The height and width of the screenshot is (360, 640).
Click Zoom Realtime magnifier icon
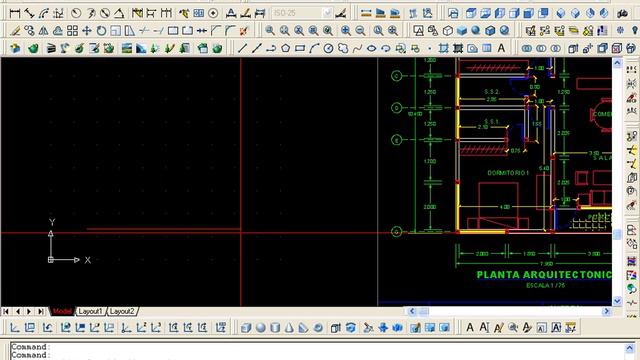[270, 31]
